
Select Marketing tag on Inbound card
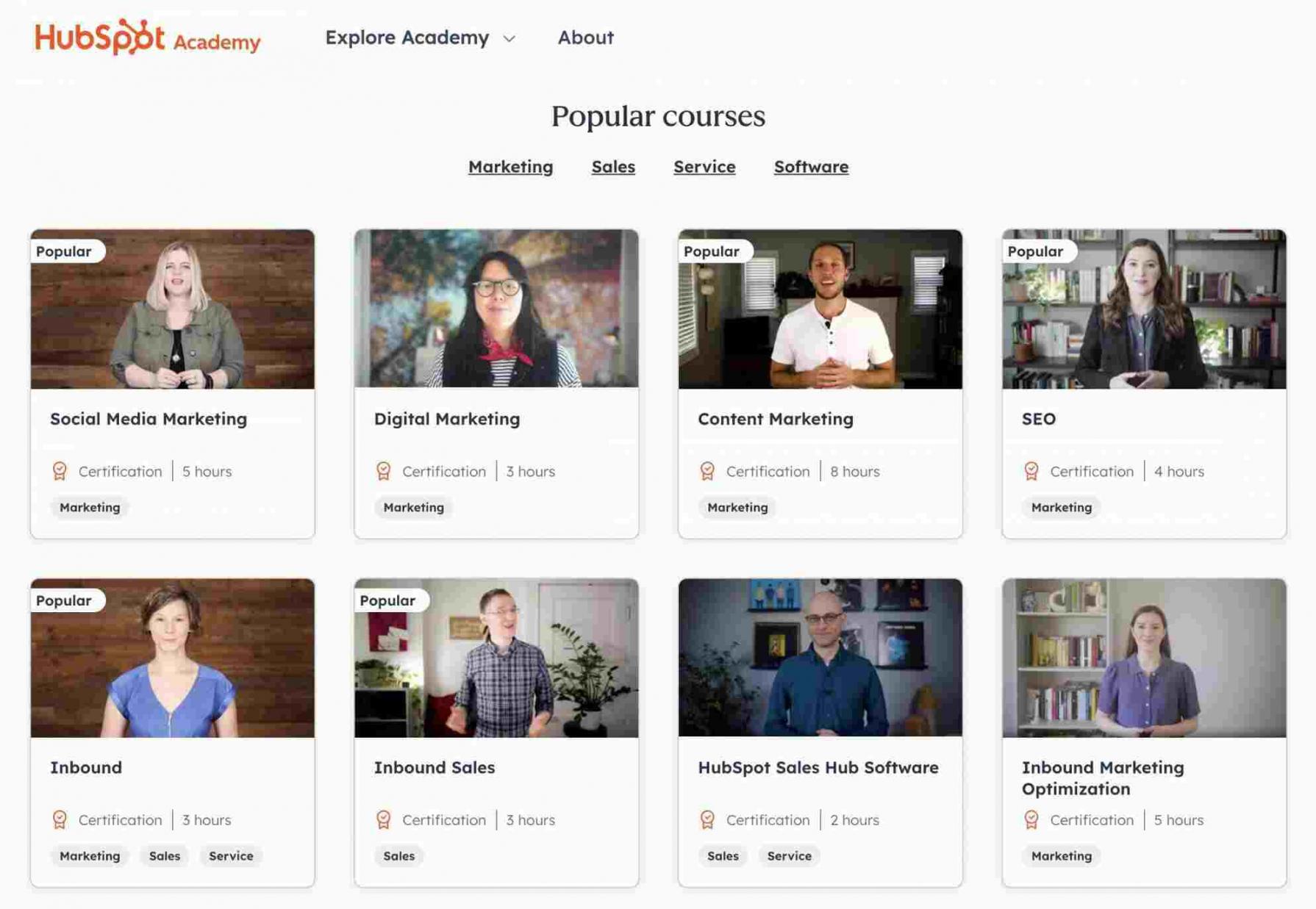pos(90,855)
